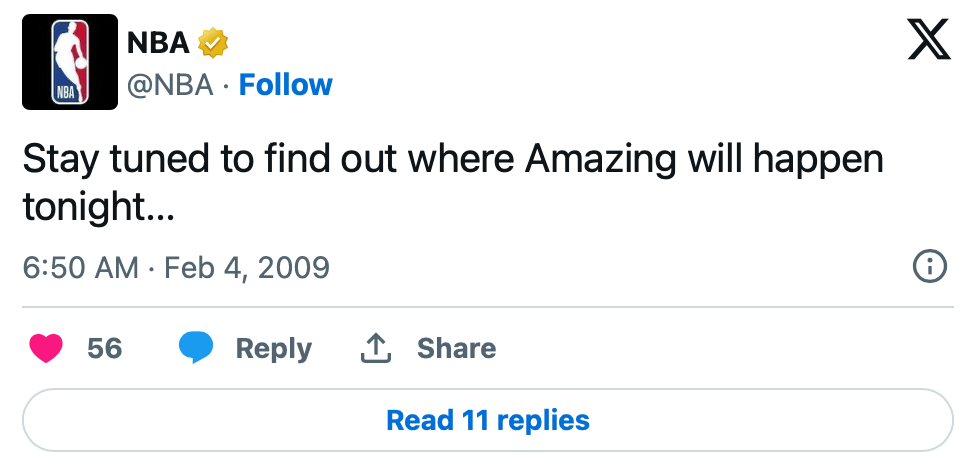980x470 pixels.
Task: Click the share upload arrow icon
Action: click(x=376, y=348)
